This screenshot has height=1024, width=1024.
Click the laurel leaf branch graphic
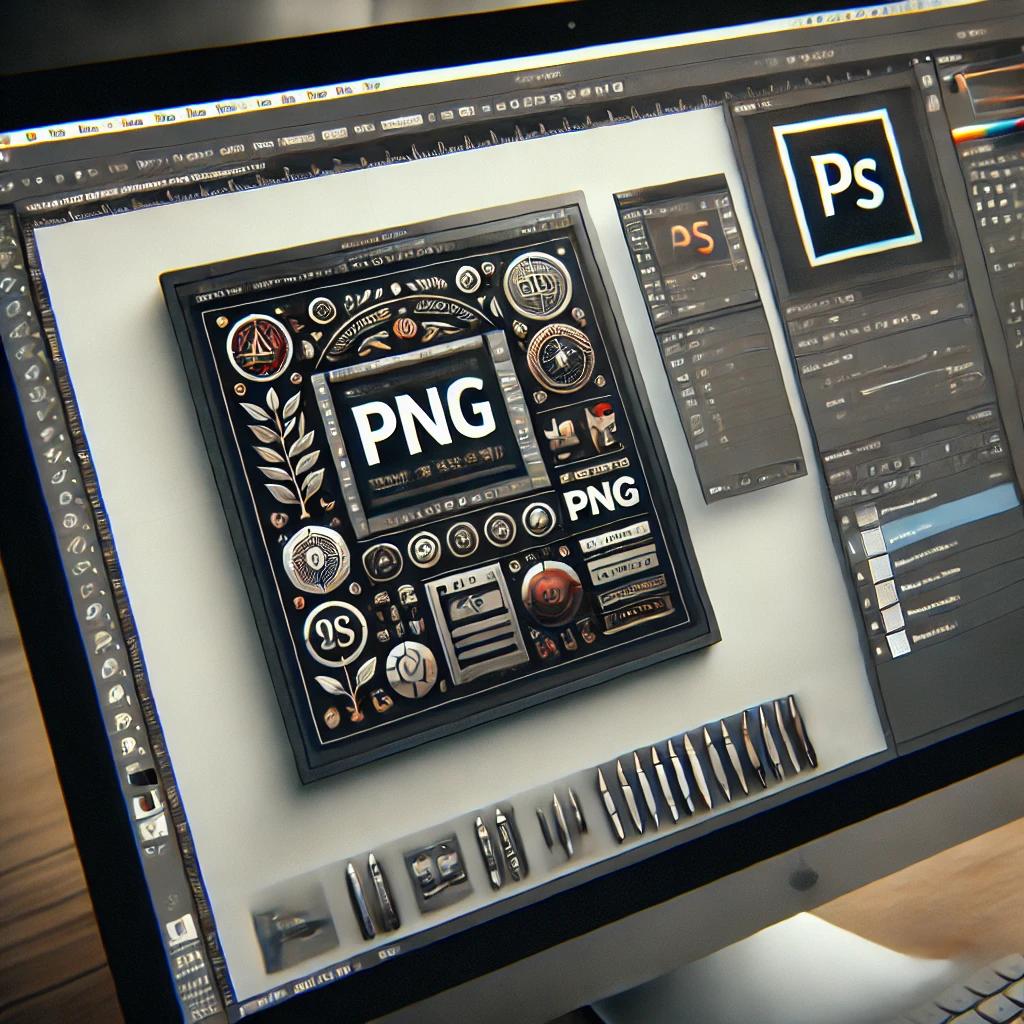pos(283,452)
